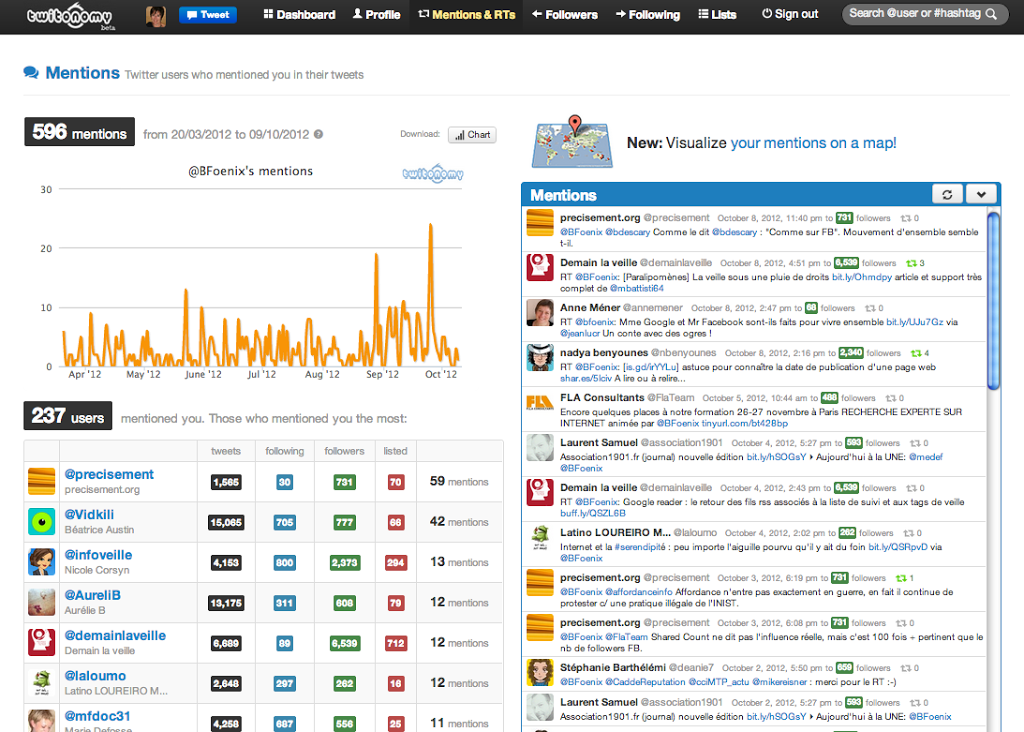
Task: Open @infoveille user link
Action: pos(98,555)
